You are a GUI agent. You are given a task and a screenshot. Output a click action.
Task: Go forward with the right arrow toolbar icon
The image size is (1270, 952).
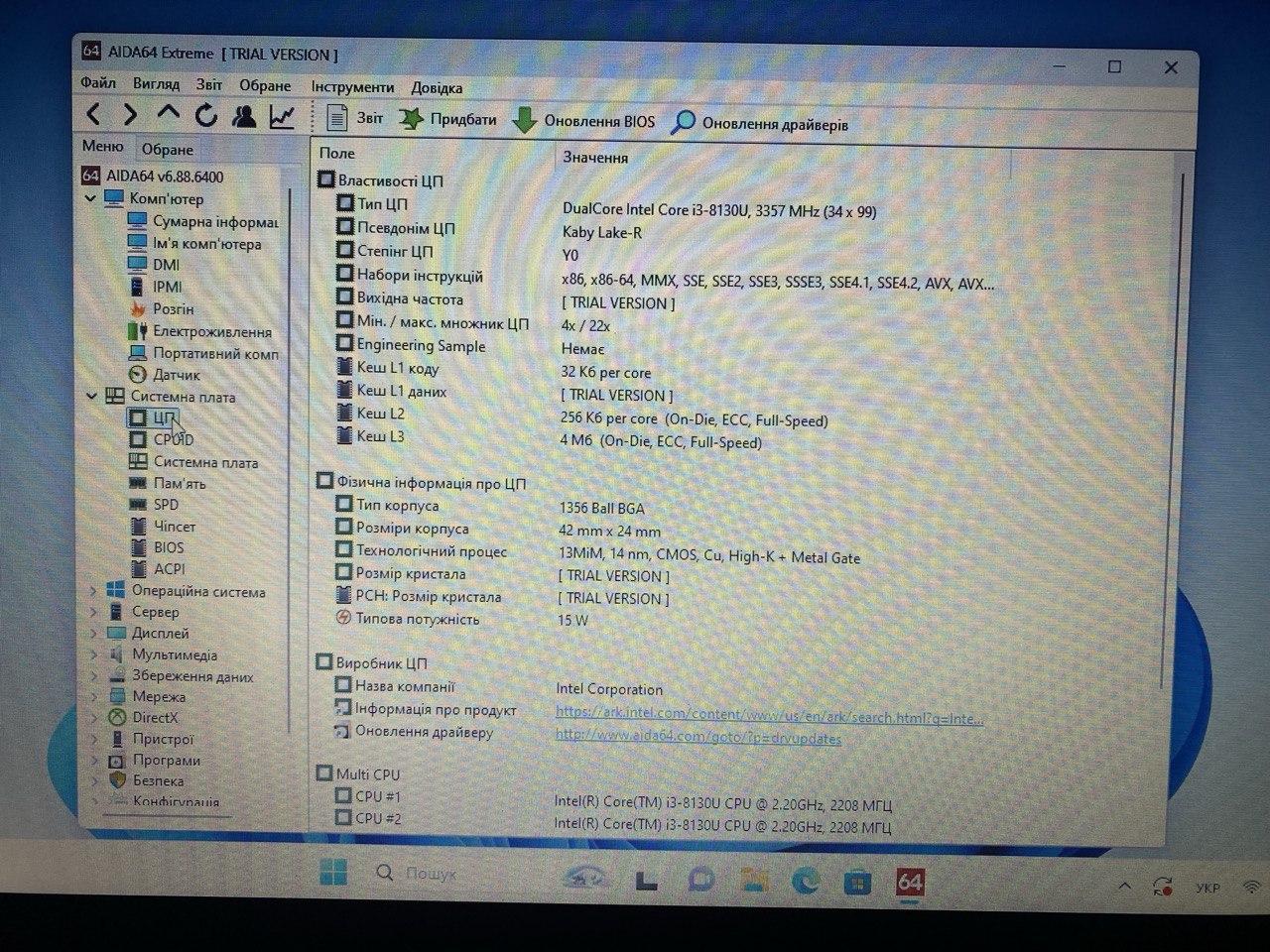[130, 115]
